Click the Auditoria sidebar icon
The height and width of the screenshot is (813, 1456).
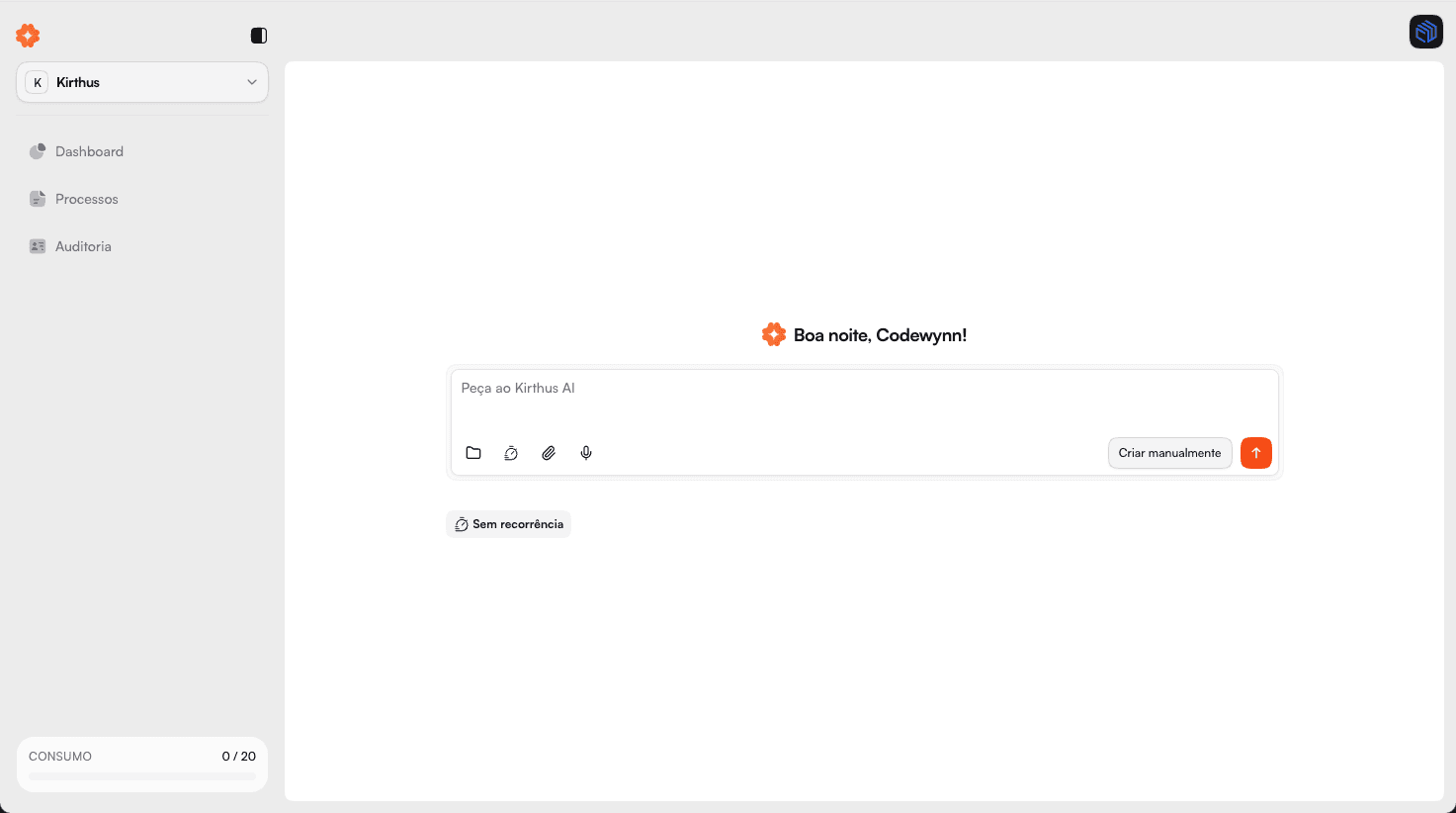[38, 246]
